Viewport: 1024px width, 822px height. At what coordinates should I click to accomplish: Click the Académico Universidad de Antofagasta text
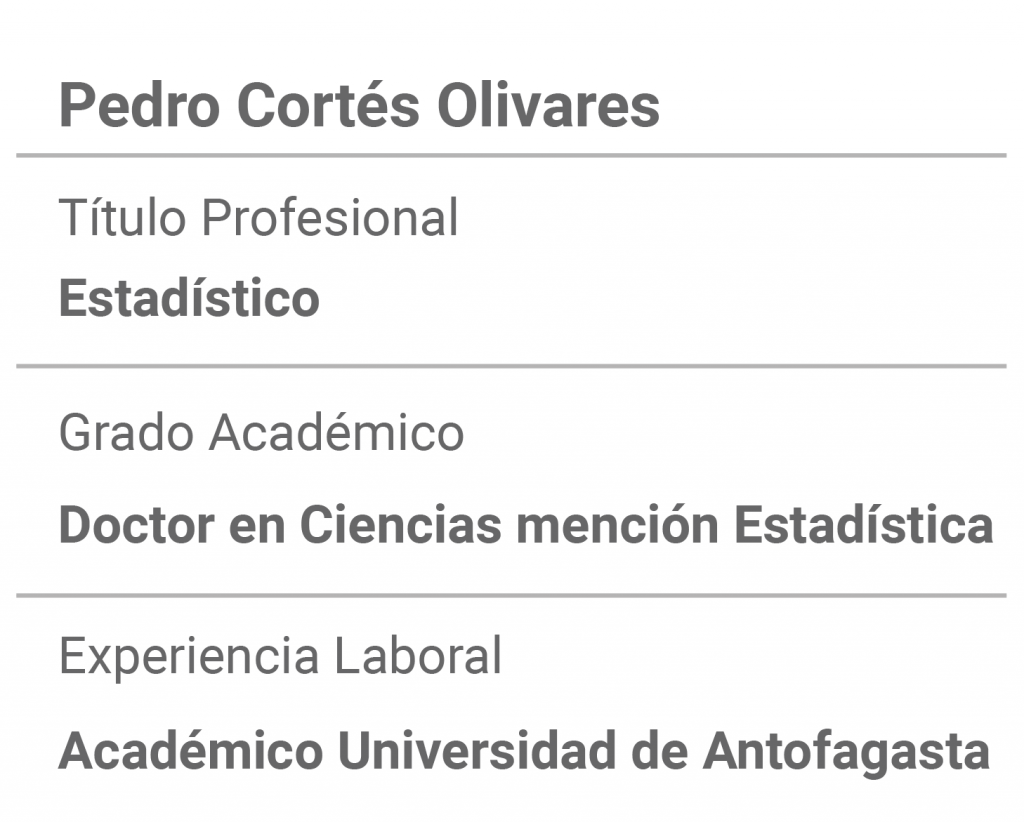[x=524, y=751]
